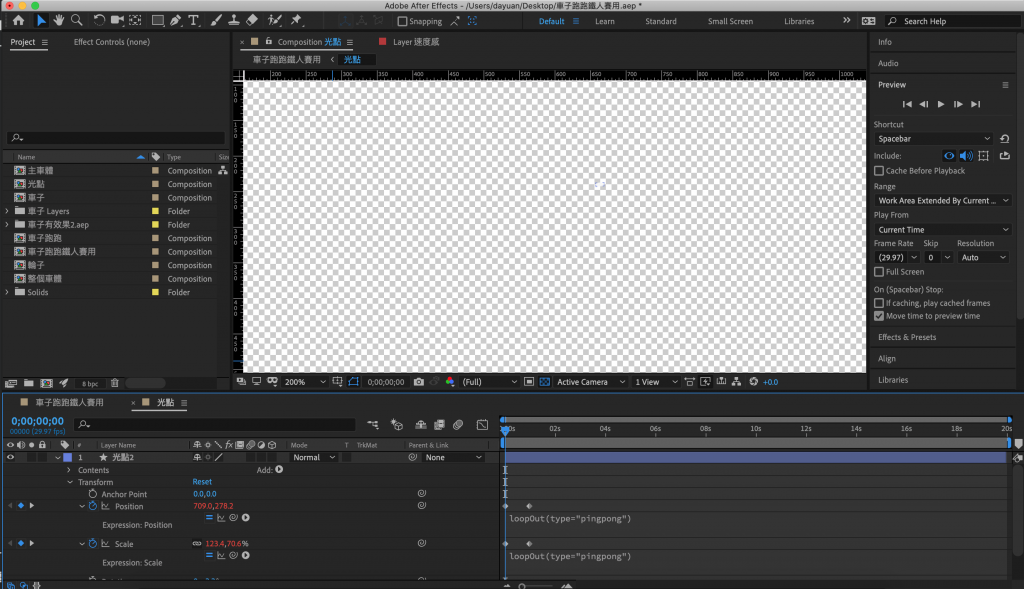Uncheck Move time to preview time
The image size is (1024, 589).
pyautogui.click(x=879, y=316)
